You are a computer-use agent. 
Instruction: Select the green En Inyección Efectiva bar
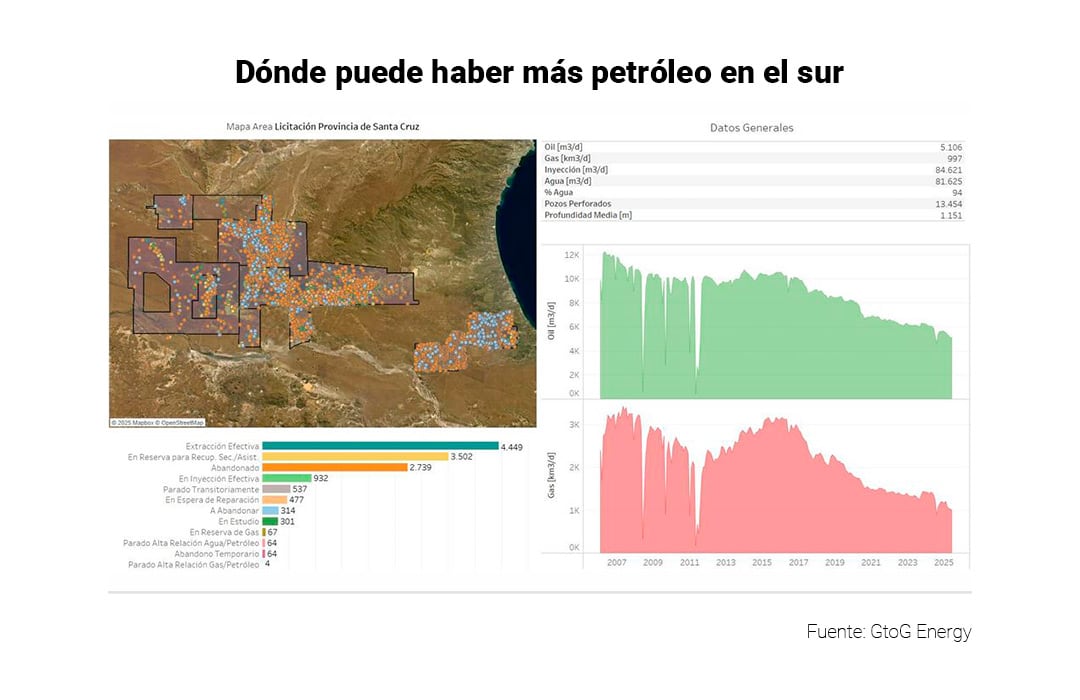287,479
